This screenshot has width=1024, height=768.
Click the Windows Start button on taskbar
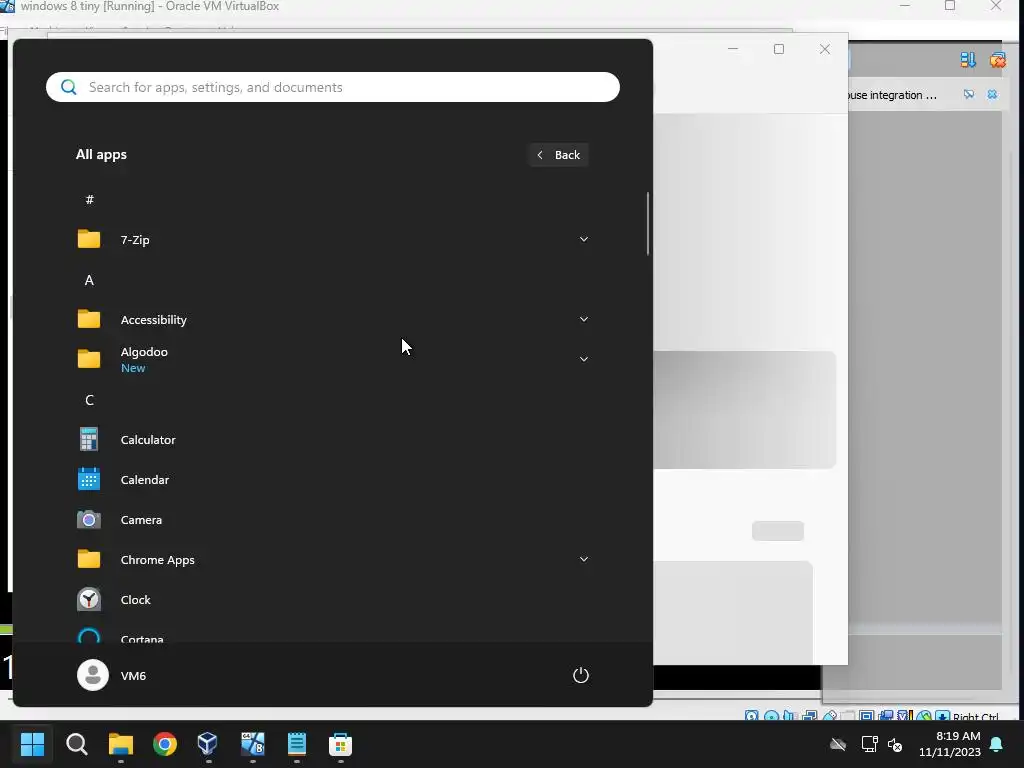tap(32, 744)
